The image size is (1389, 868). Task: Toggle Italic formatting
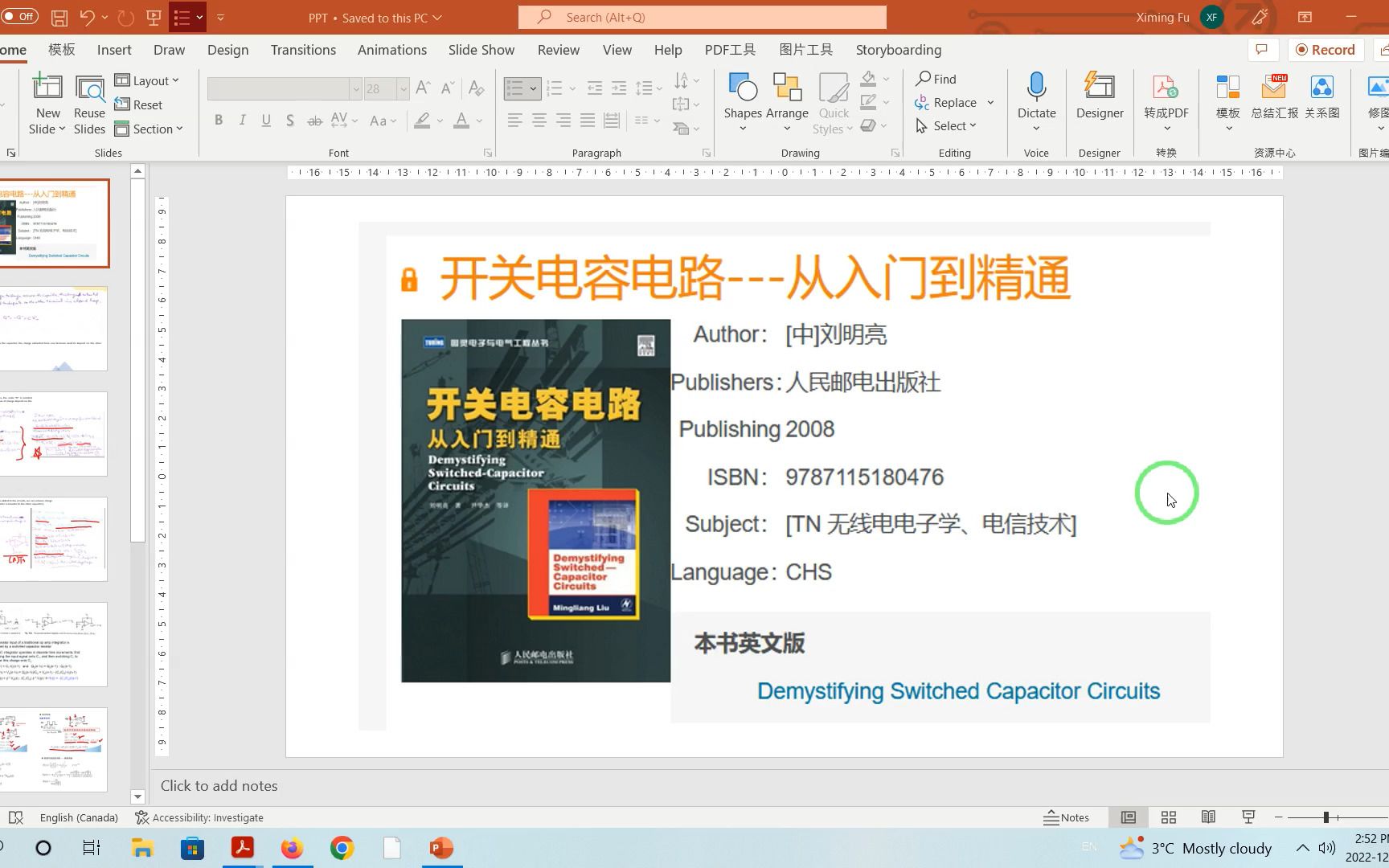(x=242, y=121)
